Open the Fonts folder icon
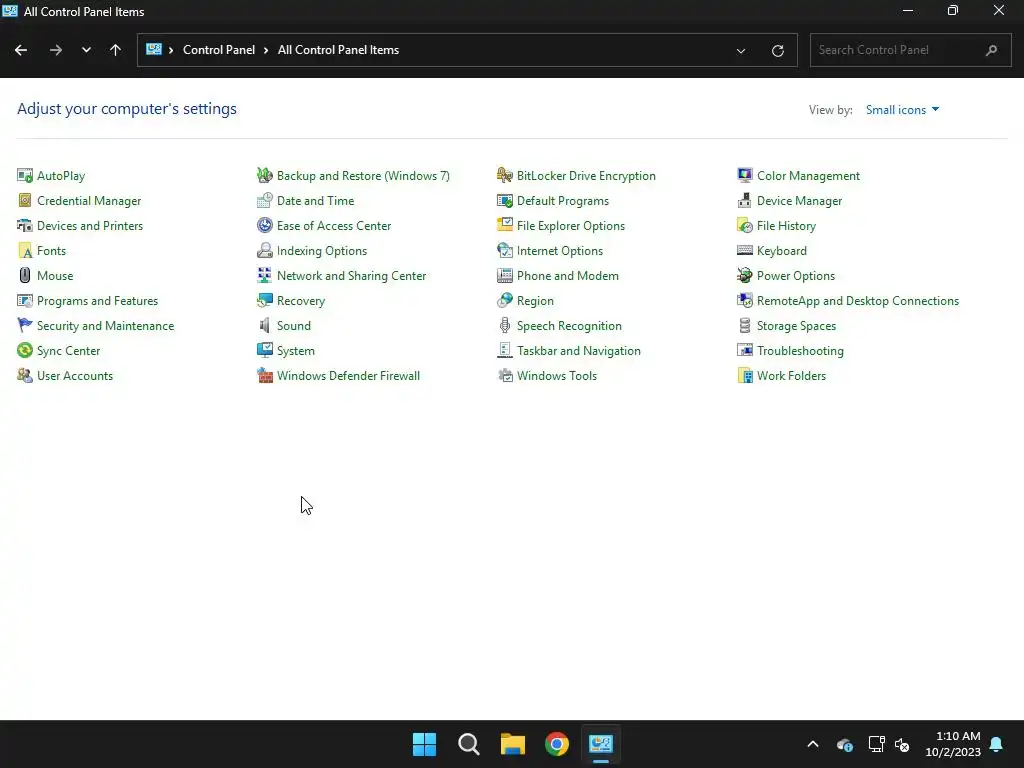 point(25,251)
